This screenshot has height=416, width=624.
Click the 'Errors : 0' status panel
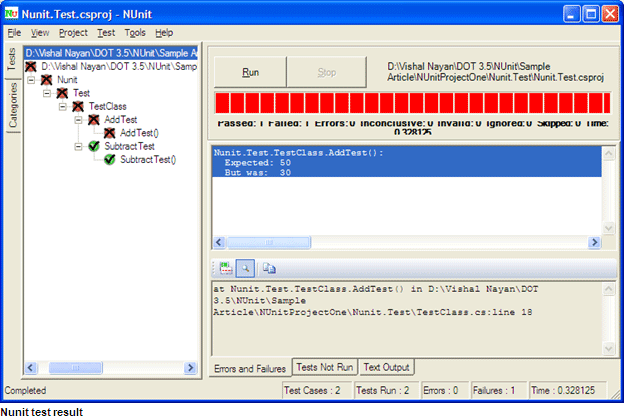click(x=446, y=390)
